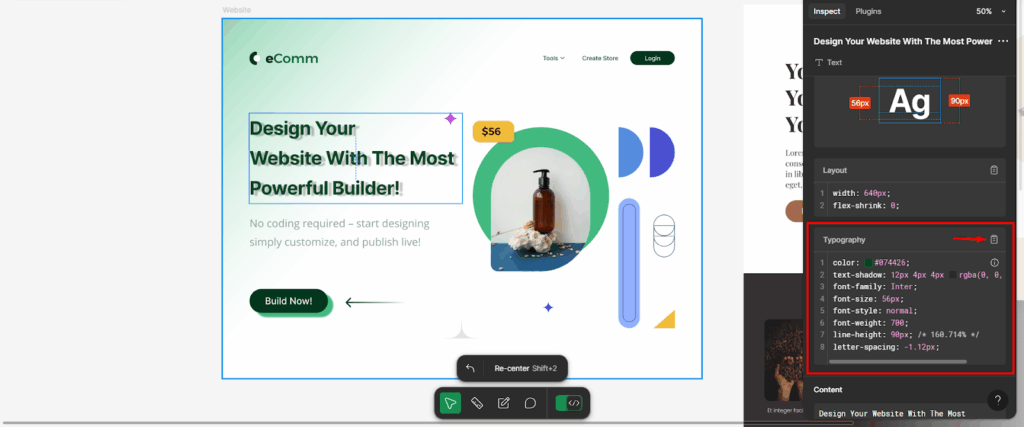Click the eComm logo in design
The width and height of the screenshot is (1024, 427).
pos(284,59)
